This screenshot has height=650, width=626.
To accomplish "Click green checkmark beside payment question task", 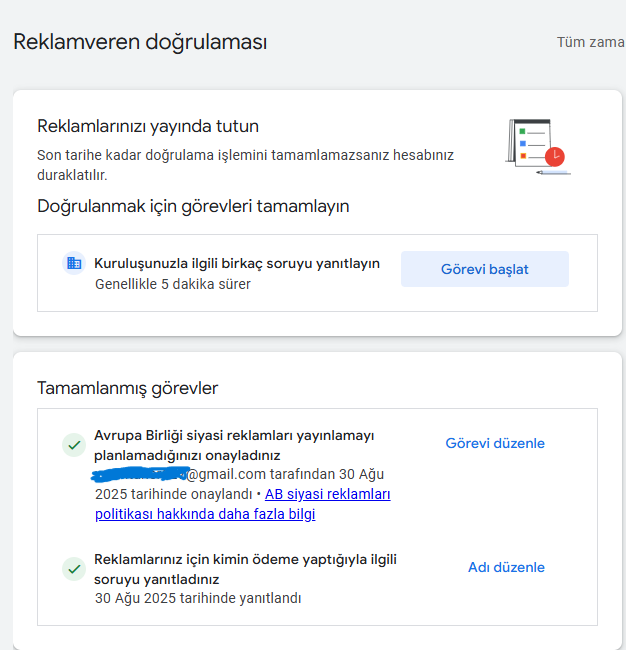I will (x=74, y=569).
